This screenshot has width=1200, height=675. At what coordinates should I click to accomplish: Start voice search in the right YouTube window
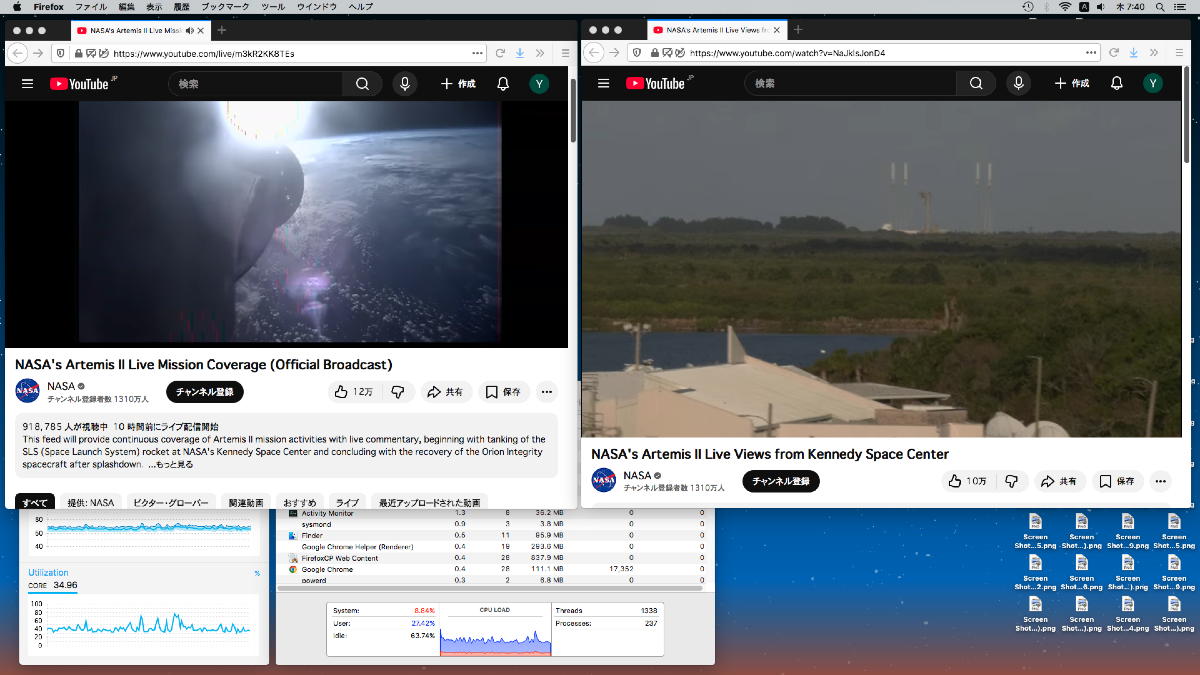1018,84
